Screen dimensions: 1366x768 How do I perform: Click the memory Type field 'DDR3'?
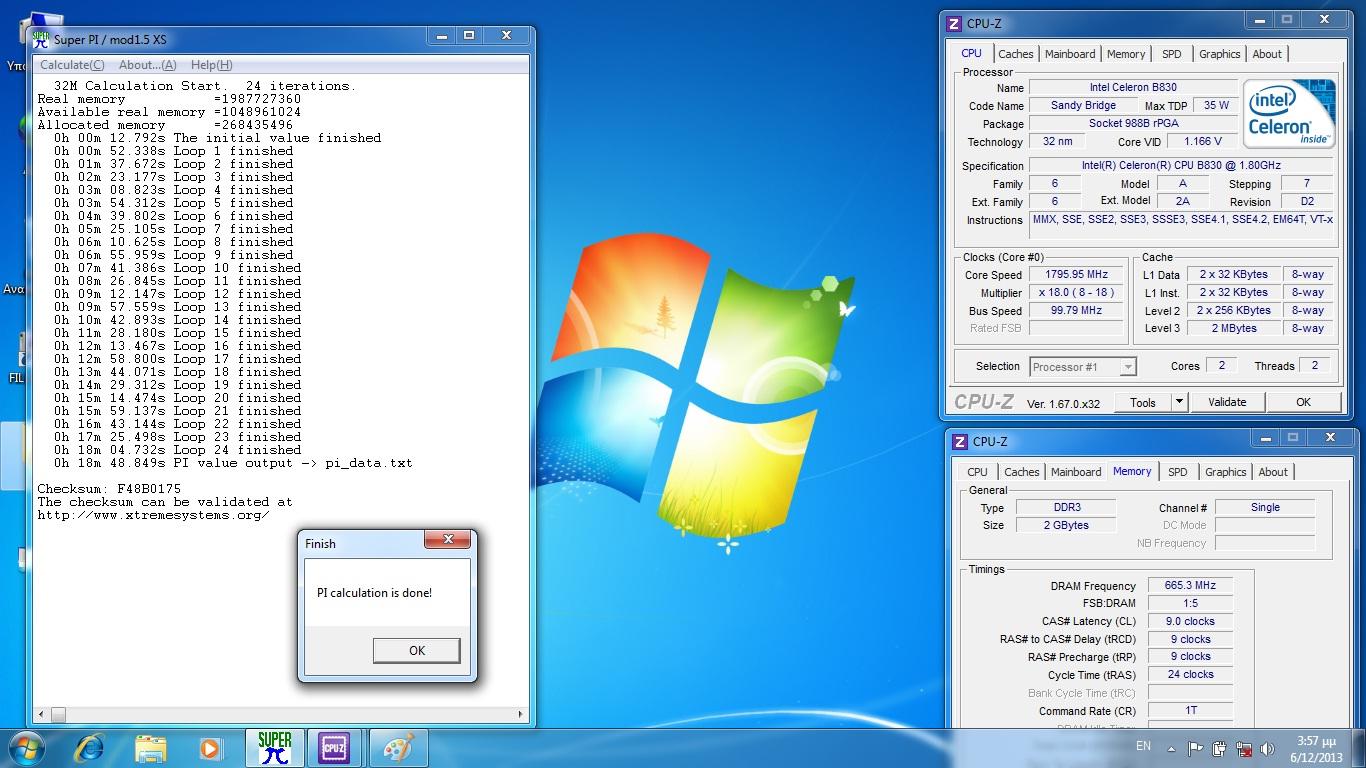click(x=1067, y=508)
